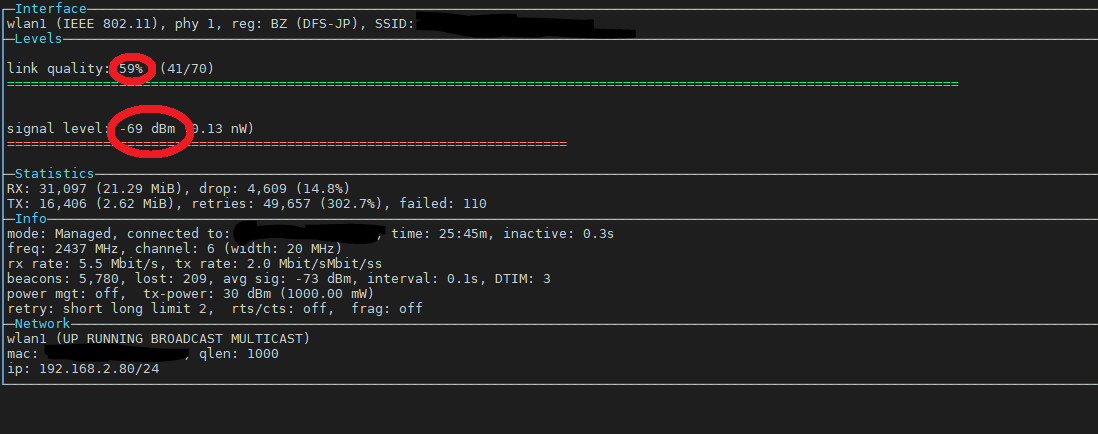The height and width of the screenshot is (434, 1098).
Task: Click the Network section header
Action: pyautogui.click(x=43, y=323)
